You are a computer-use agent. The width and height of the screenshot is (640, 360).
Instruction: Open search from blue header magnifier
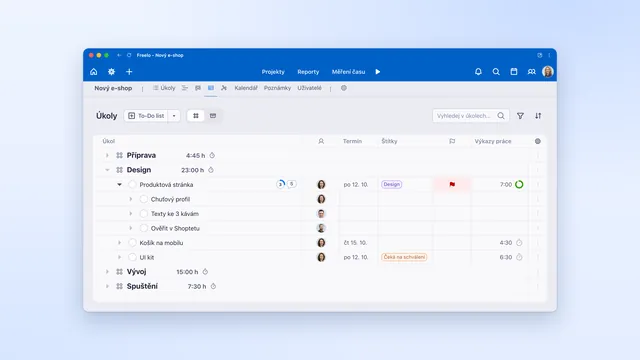pos(496,72)
